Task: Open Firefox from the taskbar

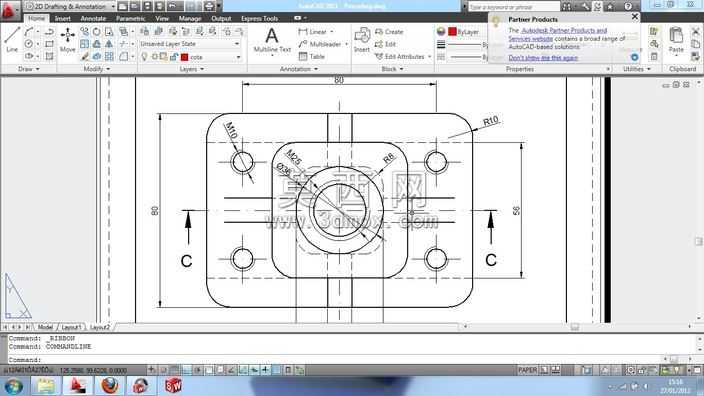Action: (x=110, y=385)
